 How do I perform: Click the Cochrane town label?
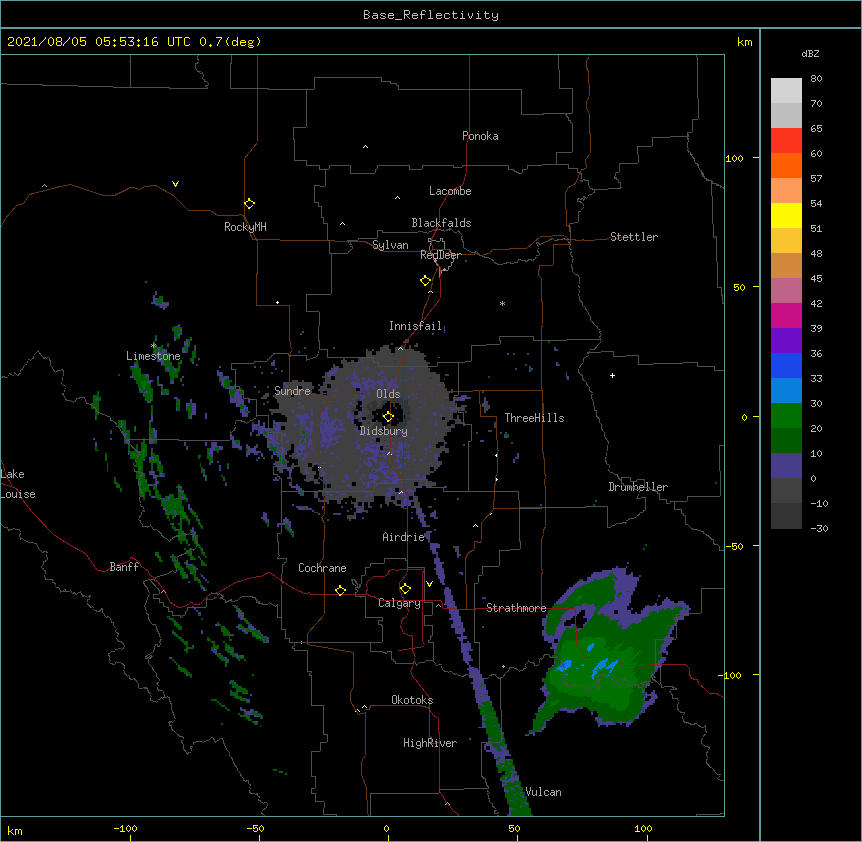pyautogui.click(x=322, y=568)
